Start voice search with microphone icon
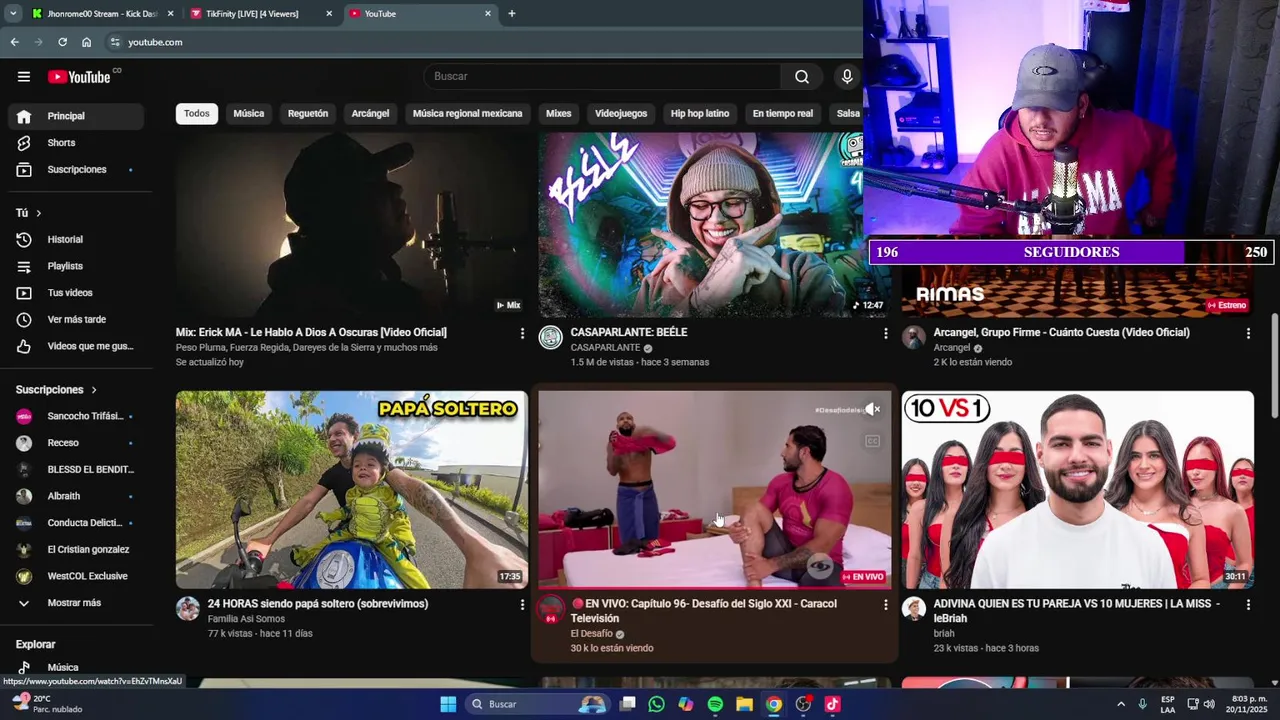 pos(847,77)
